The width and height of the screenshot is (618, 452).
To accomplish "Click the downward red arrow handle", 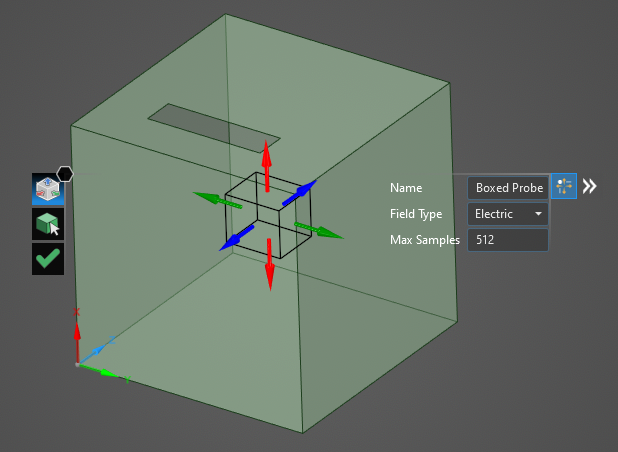I will [x=270, y=264].
